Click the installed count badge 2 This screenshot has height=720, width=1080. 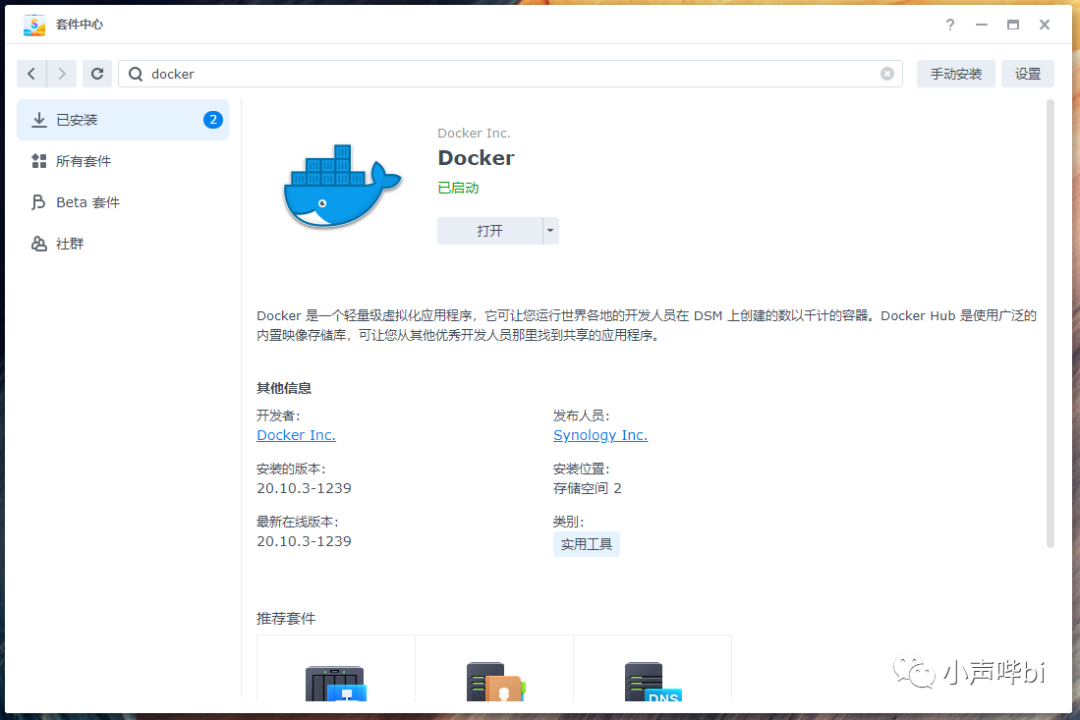click(213, 120)
